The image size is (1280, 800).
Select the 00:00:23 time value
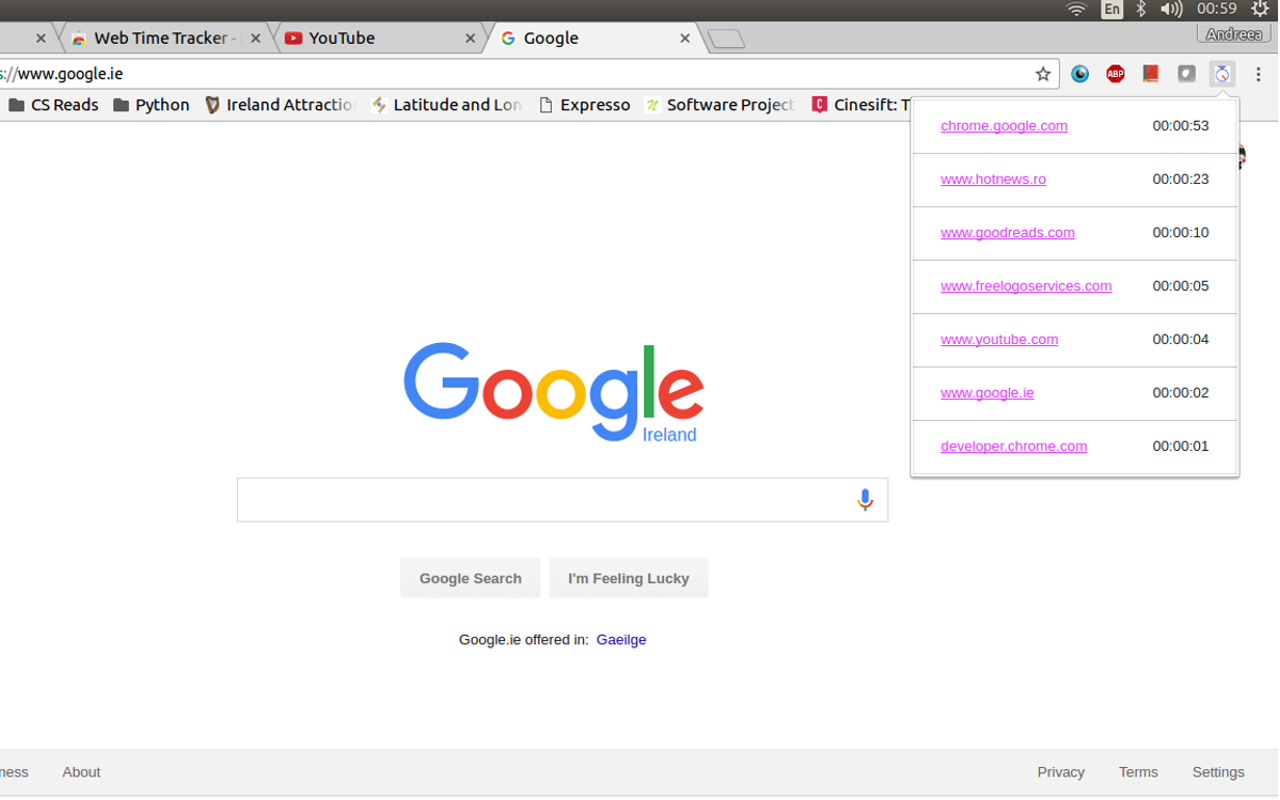point(1180,179)
